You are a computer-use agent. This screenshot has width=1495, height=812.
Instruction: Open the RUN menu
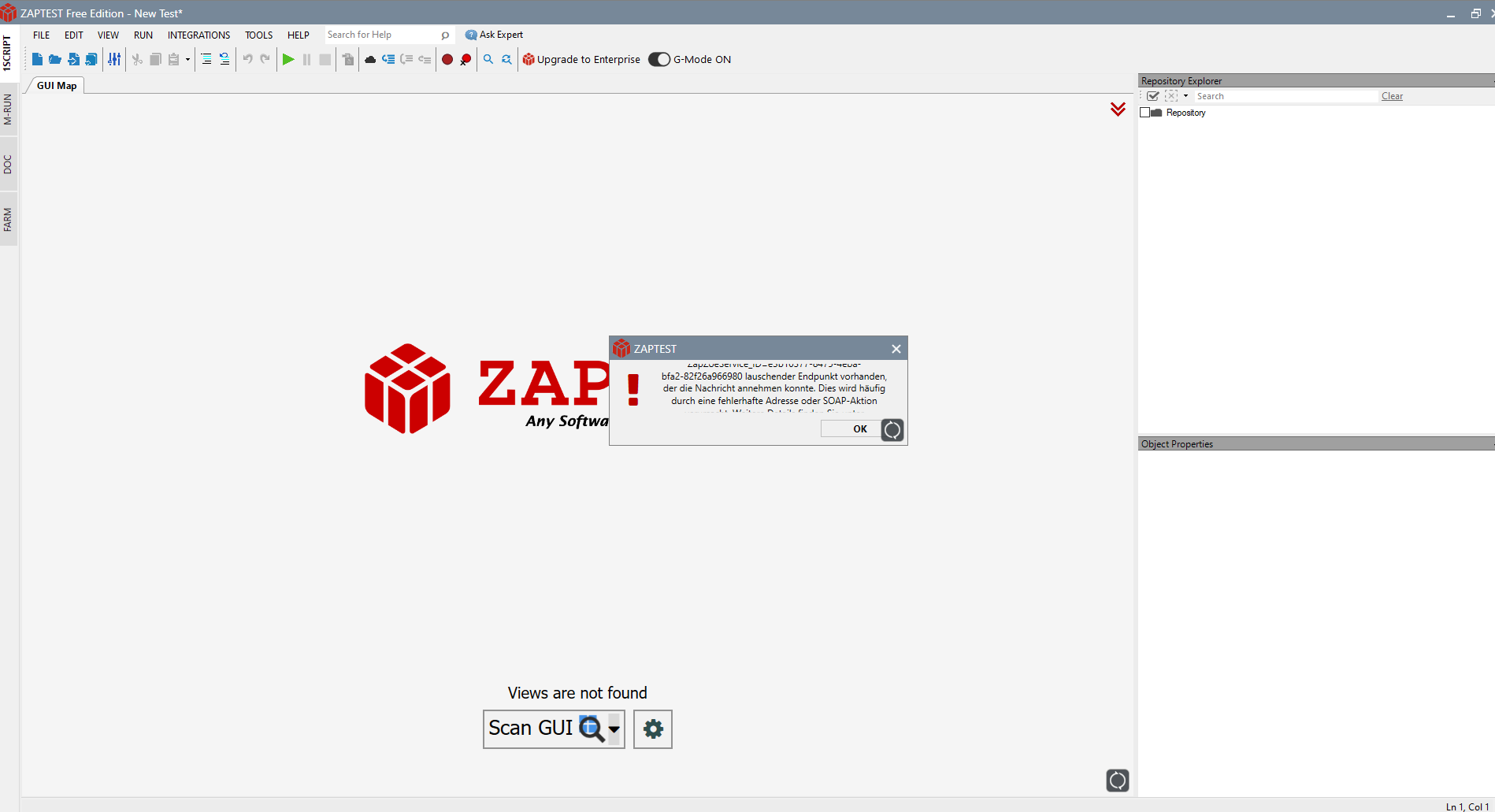point(143,35)
